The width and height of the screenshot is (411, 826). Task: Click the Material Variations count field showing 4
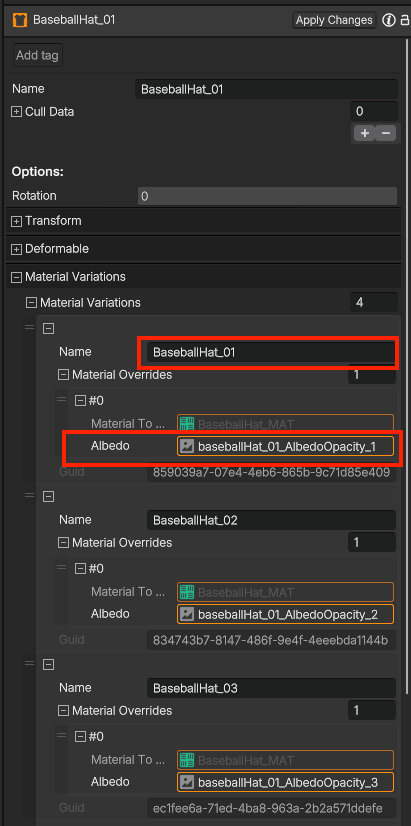point(373,303)
